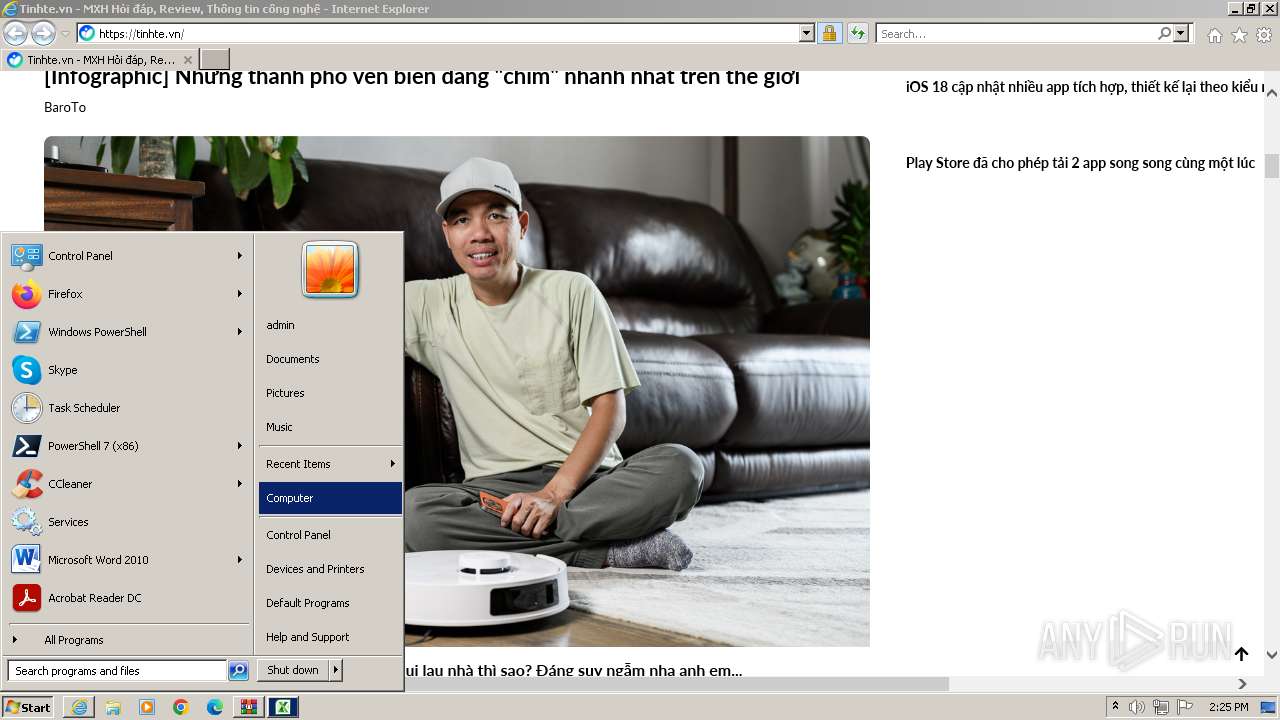This screenshot has width=1280, height=720.
Task: Launch Firefox from Start menu
Action: pos(127,294)
